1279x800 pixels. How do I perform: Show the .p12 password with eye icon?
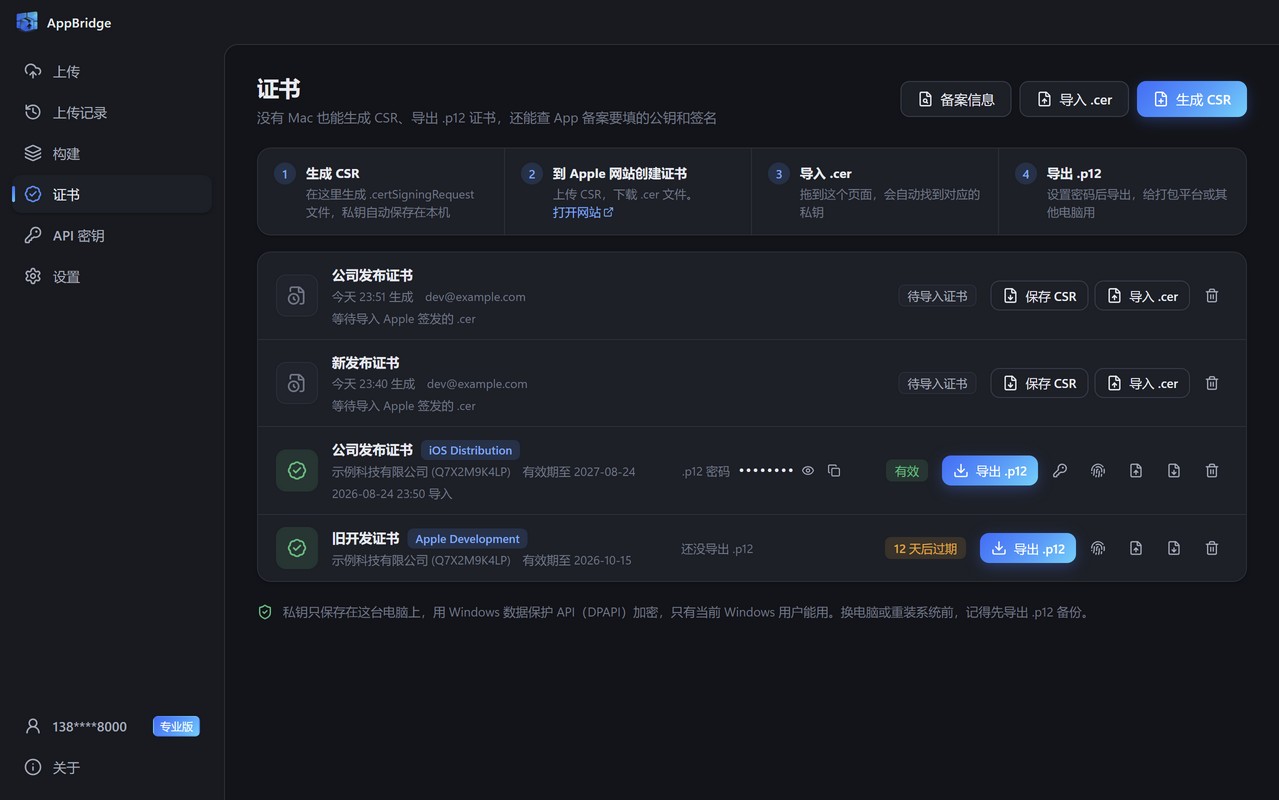coord(808,471)
